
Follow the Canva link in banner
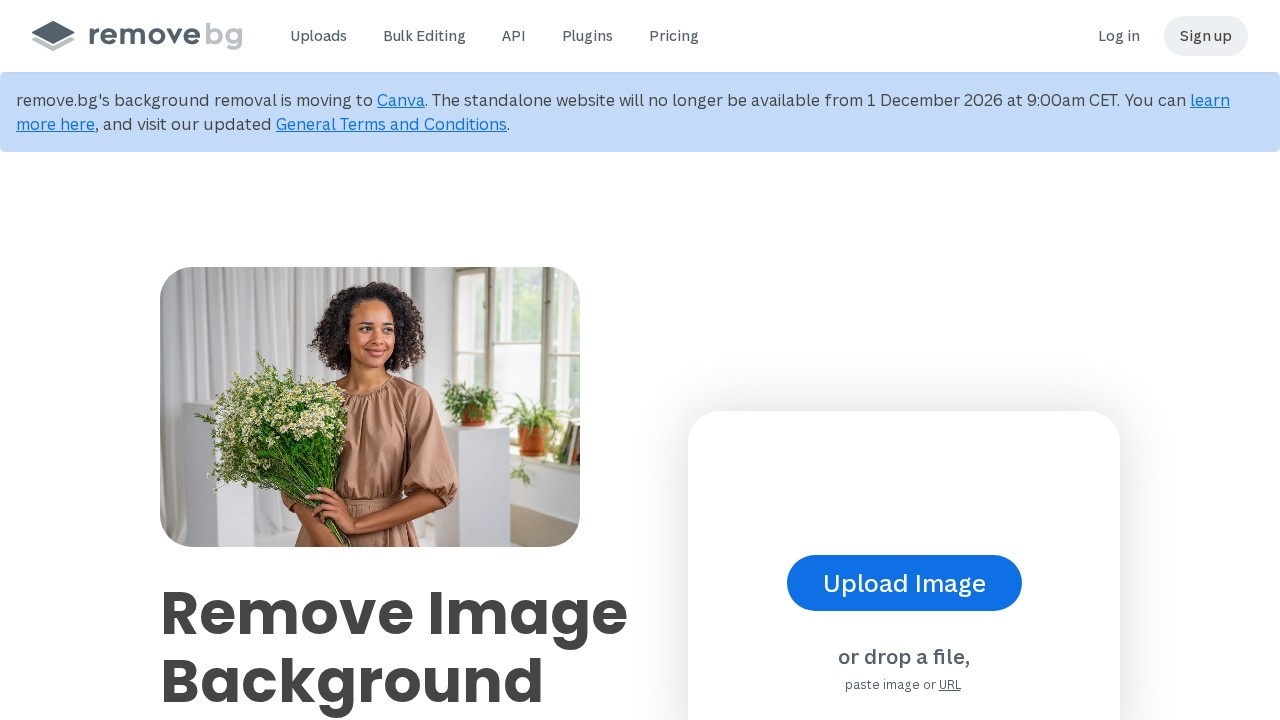pos(401,100)
